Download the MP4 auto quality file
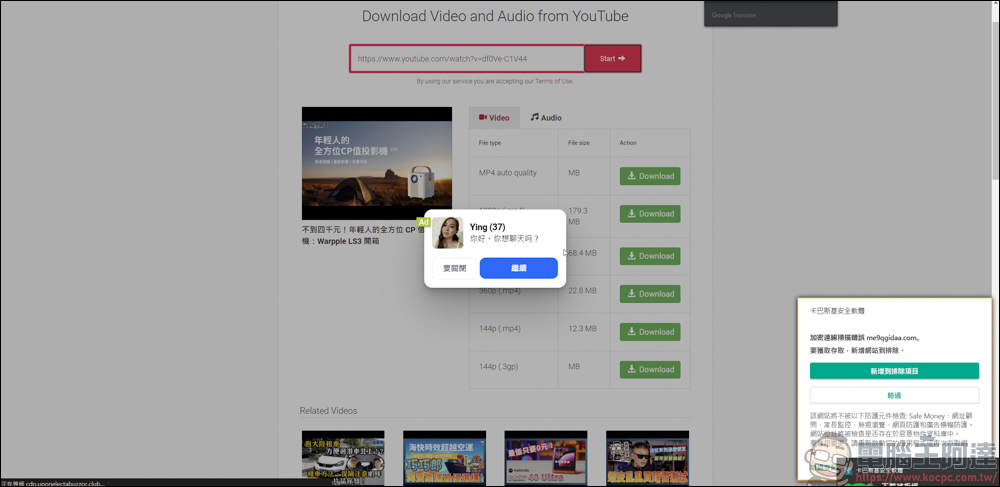The height and width of the screenshot is (487, 1000). coord(649,176)
